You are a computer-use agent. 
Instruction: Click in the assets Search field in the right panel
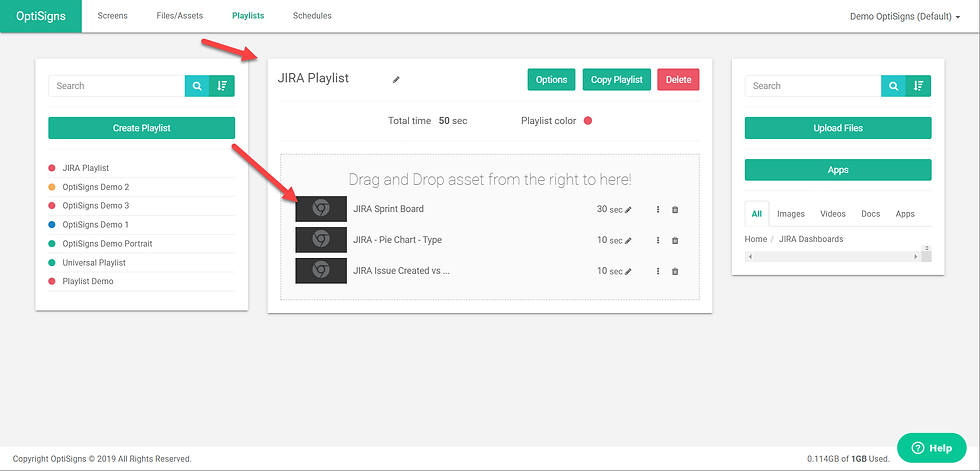click(x=812, y=86)
